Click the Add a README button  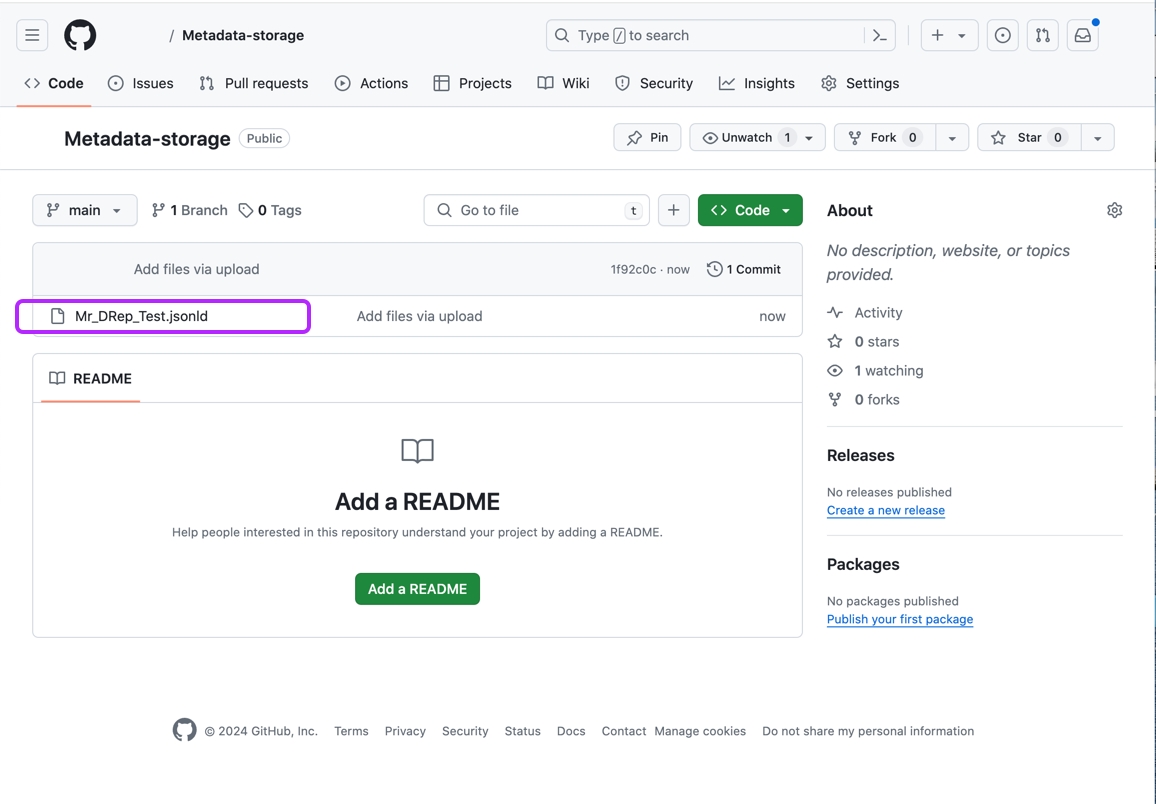(417, 589)
